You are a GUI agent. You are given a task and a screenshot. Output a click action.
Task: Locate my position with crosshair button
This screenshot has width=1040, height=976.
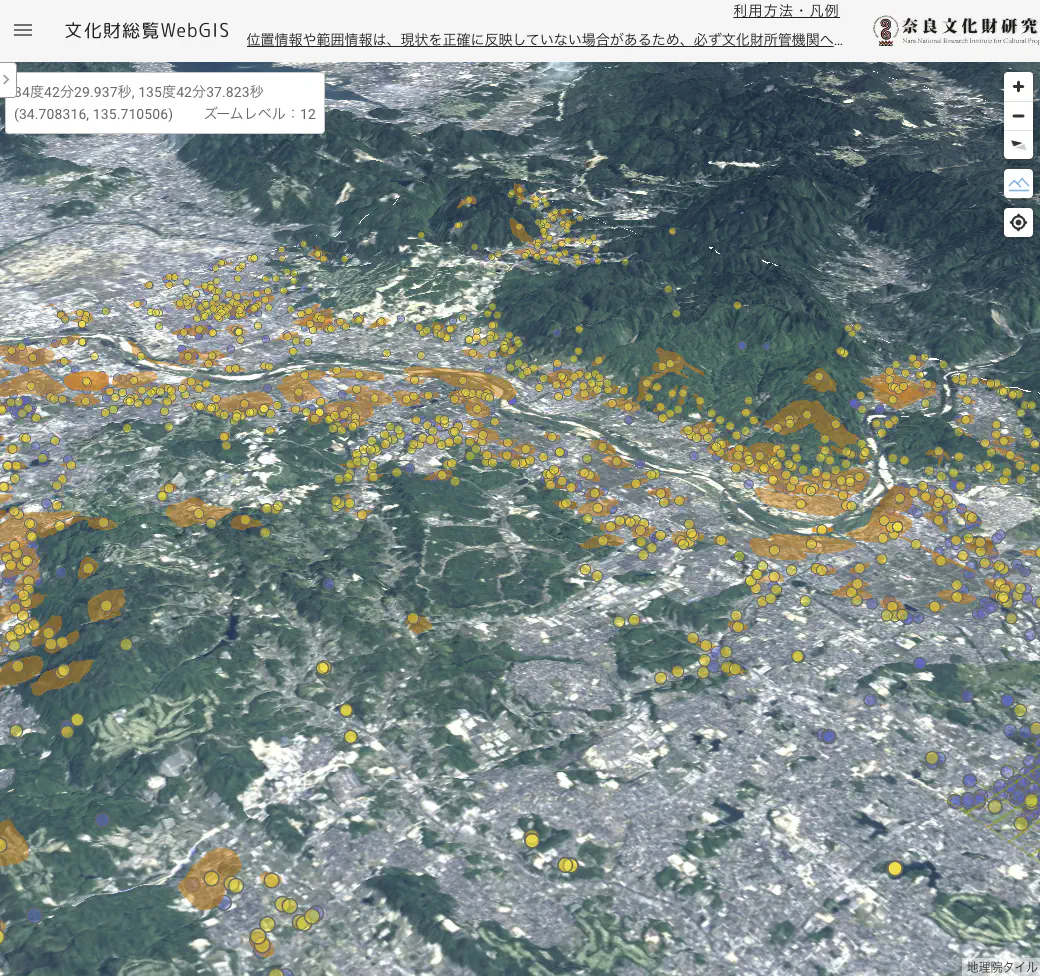coord(1018,223)
